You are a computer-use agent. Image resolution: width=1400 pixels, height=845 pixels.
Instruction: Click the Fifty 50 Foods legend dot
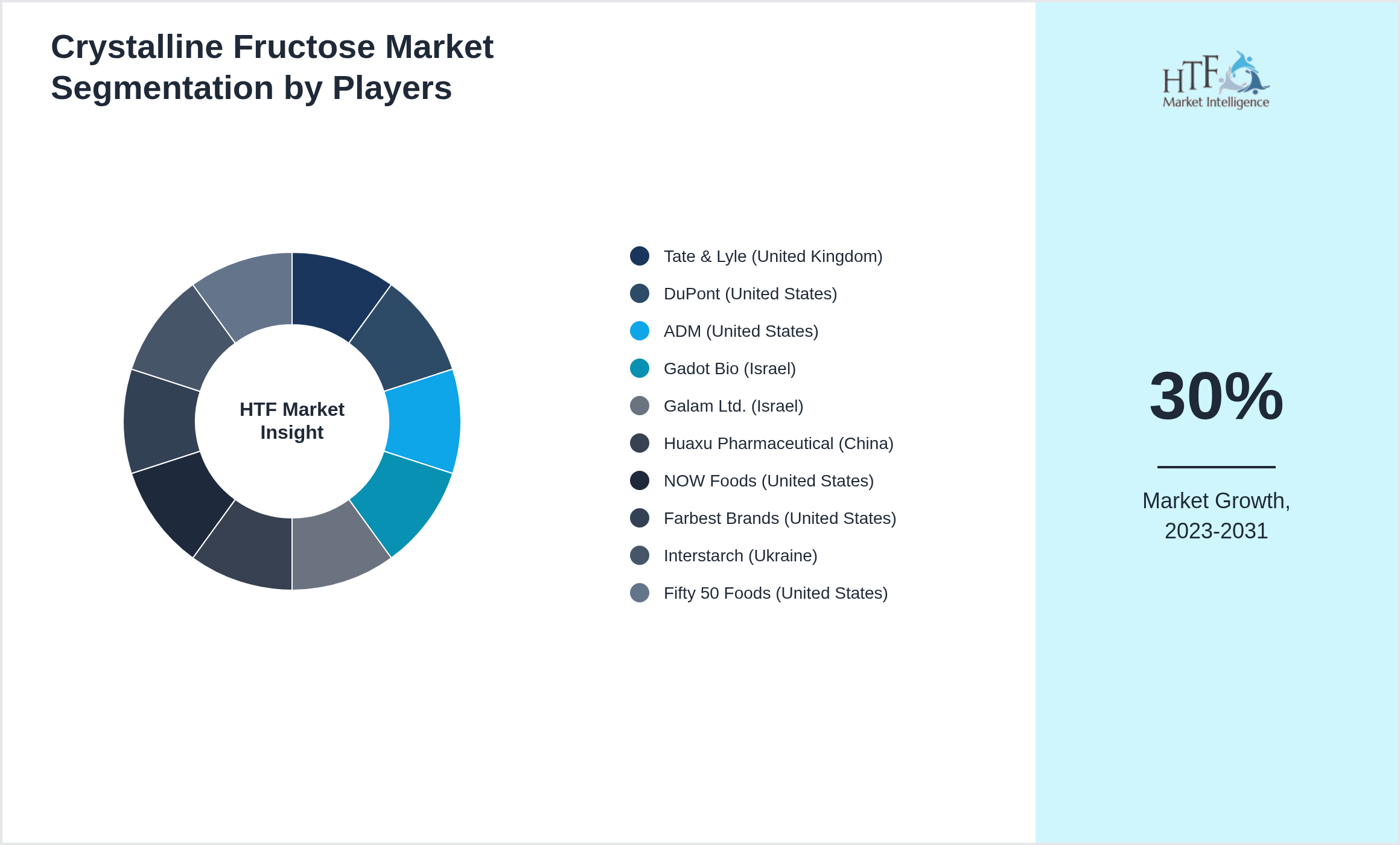click(638, 593)
